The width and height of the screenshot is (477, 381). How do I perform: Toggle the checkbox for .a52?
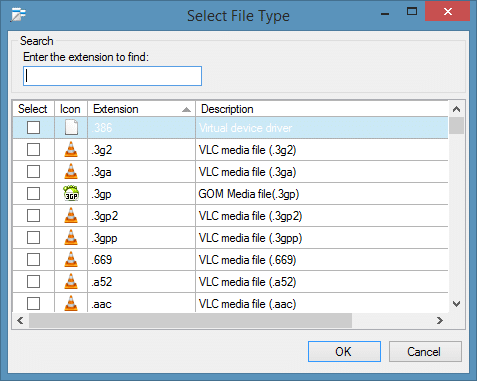[x=33, y=281]
